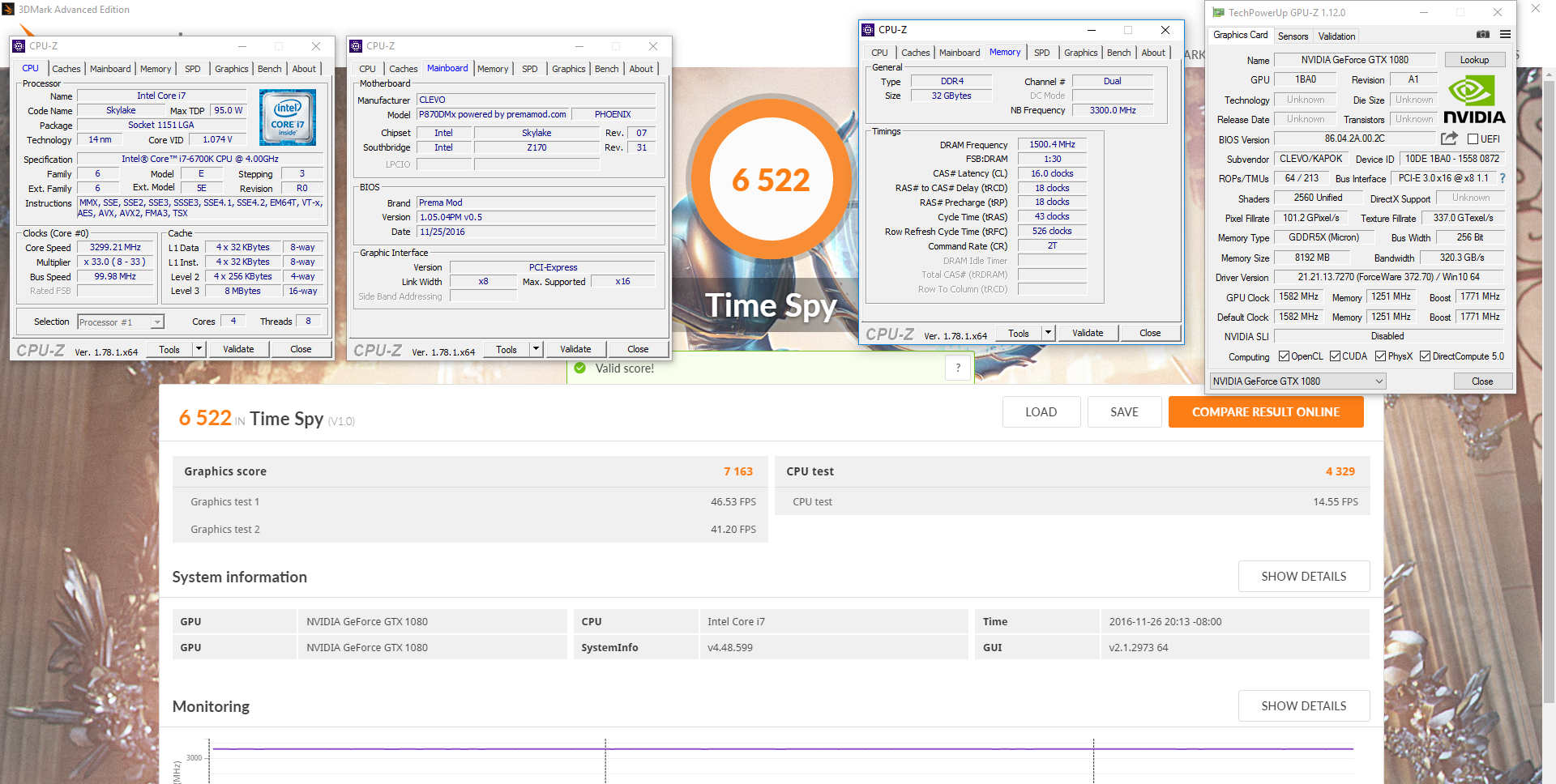
Task: Open the NVIDIA GeForce GTX 1080 selector in GPU-Z
Action: pos(1297,381)
